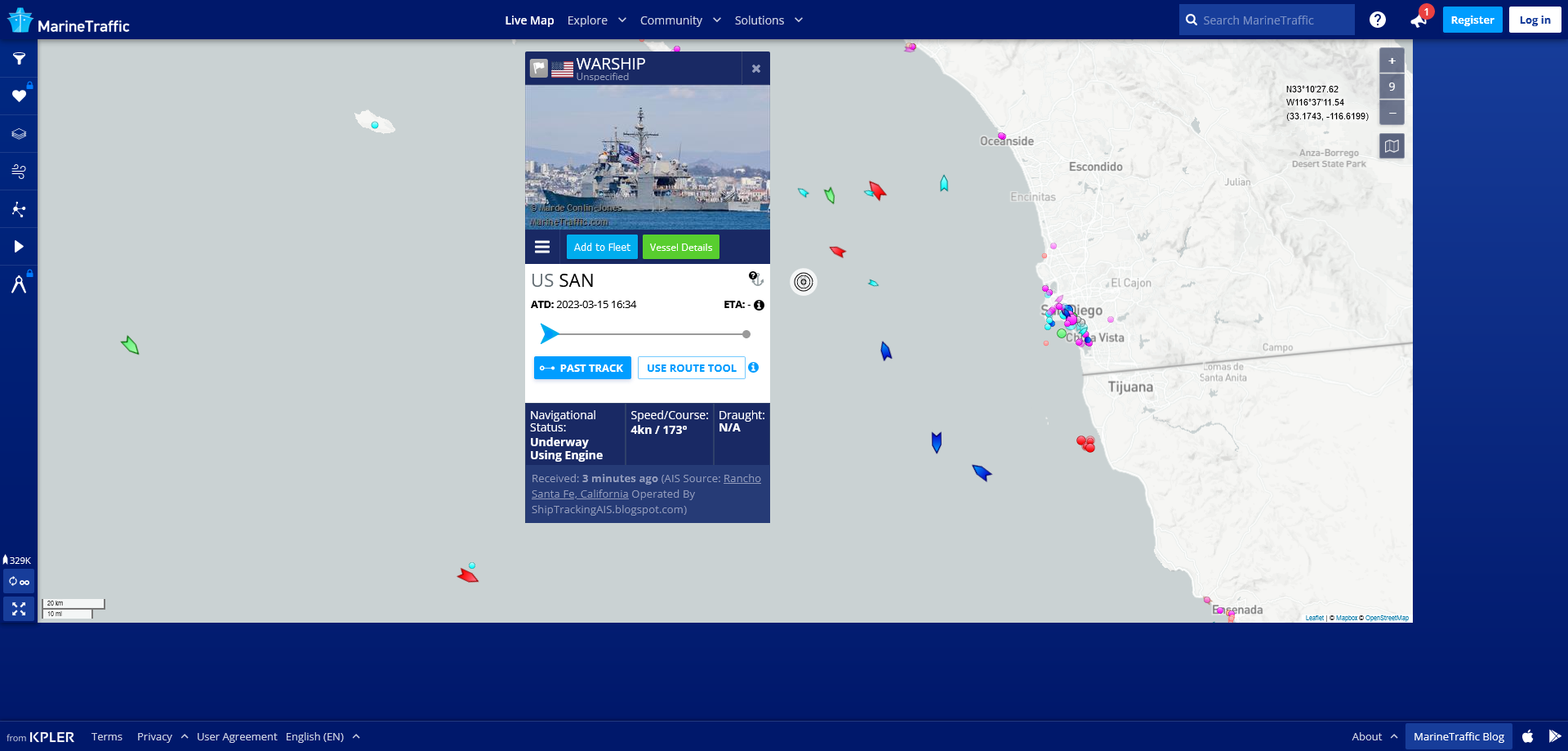Zoom in the map
The width and height of the screenshot is (1568, 751).
pyautogui.click(x=1392, y=60)
